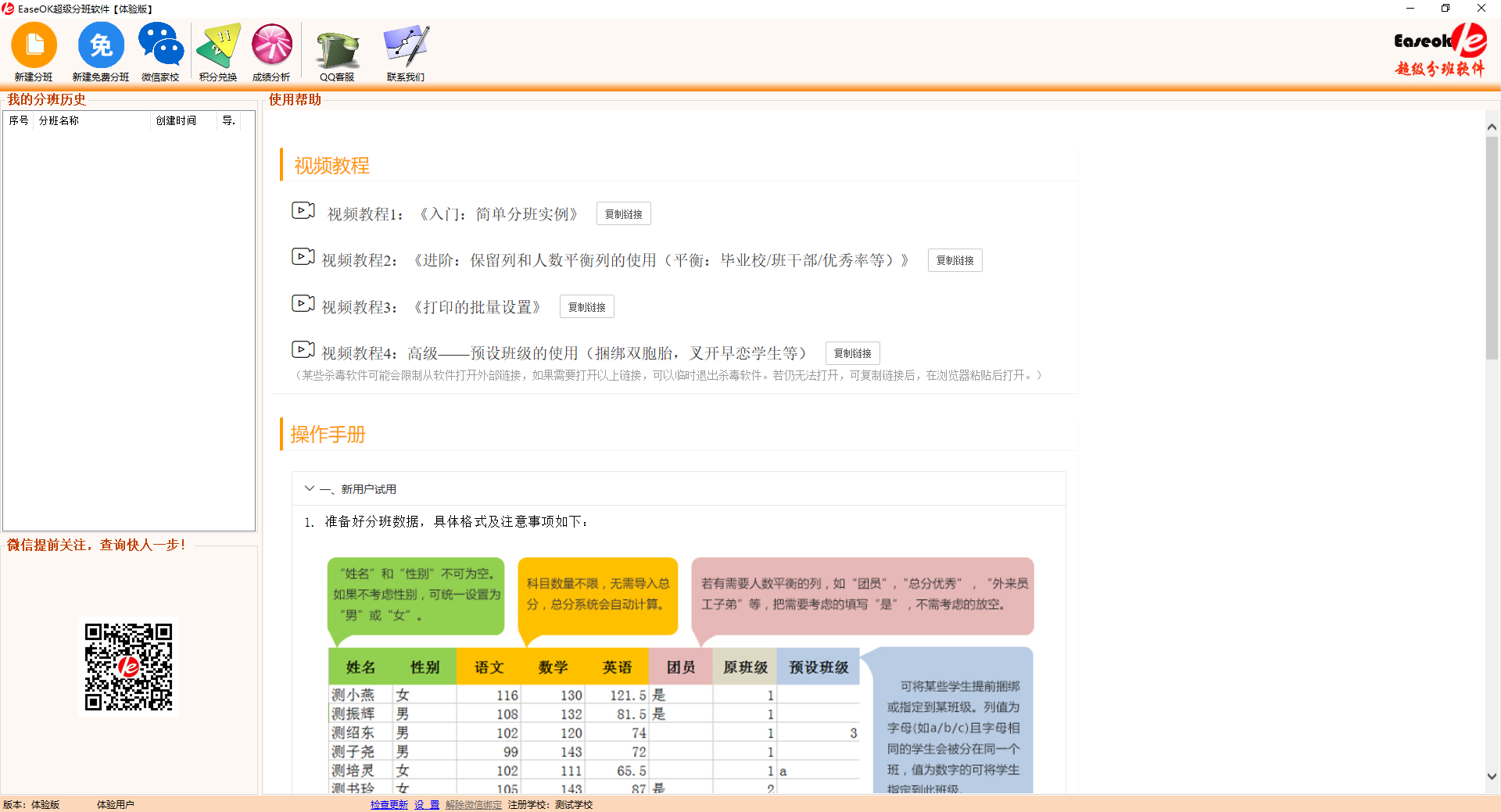
Task: Click the video icon beside 视频教程2
Action: pyautogui.click(x=303, y=256)
